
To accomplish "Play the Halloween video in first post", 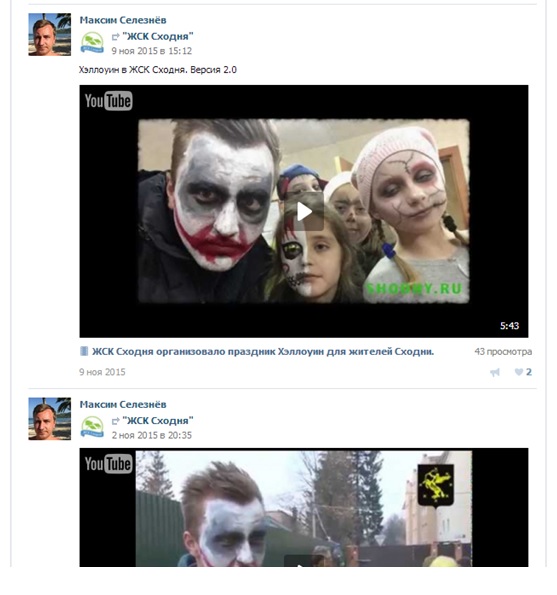I will click(x=304, y=211).
